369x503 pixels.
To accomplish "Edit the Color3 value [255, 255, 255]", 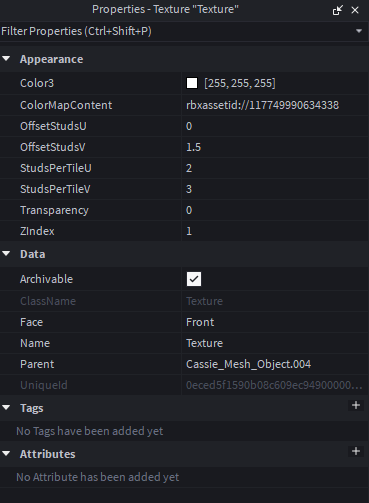I will point(240,83).
